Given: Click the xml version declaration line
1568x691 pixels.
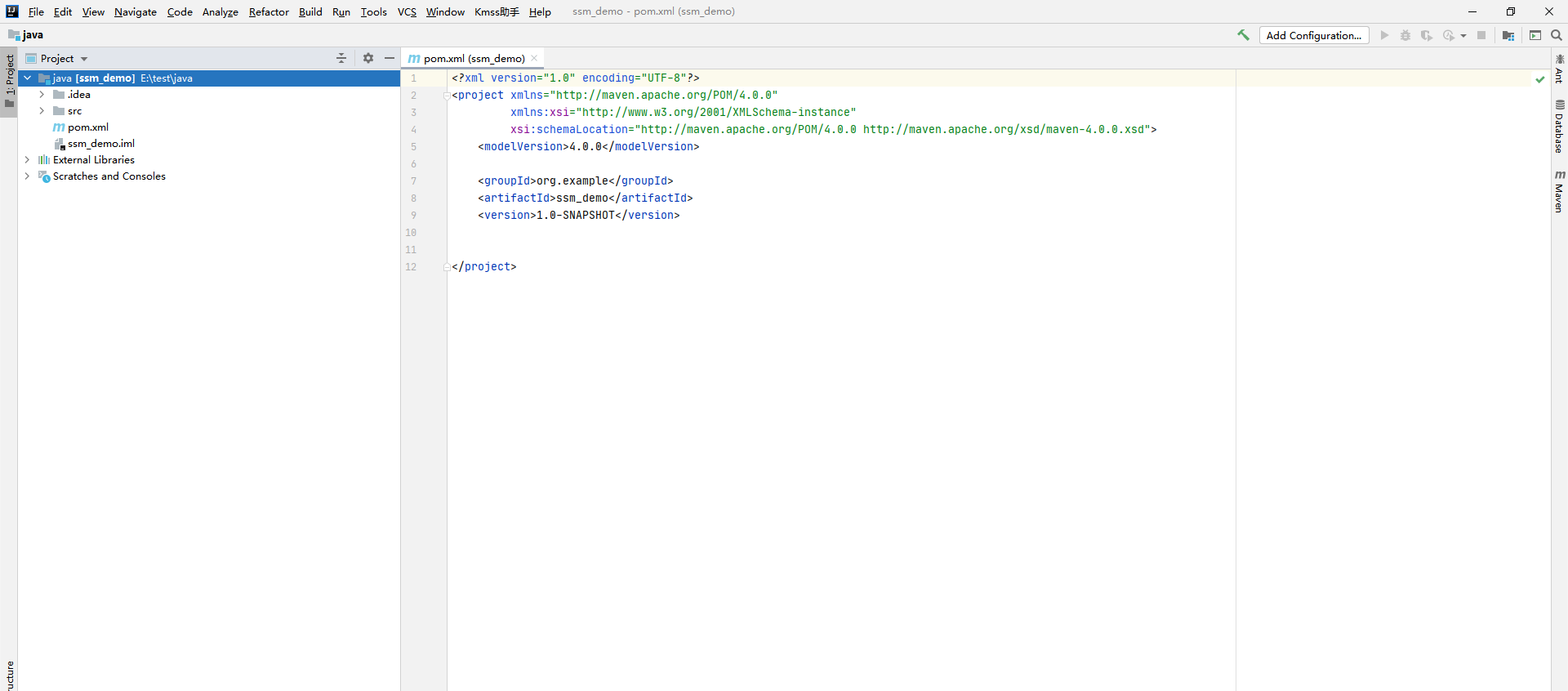Looking at the screenshot, I should 576,78.
